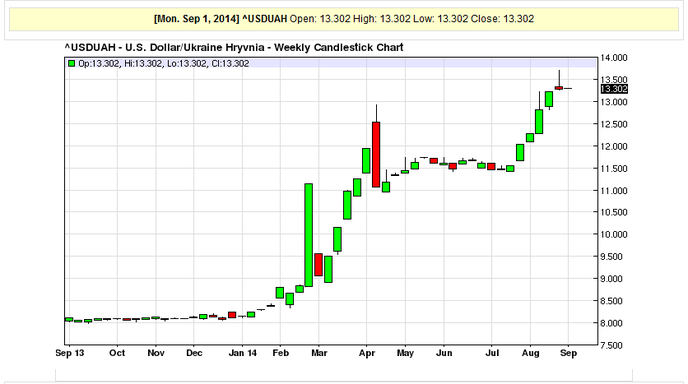This screenshot has height=384, width=688.
Task: Click the May x-axis label
Action: 405,353
